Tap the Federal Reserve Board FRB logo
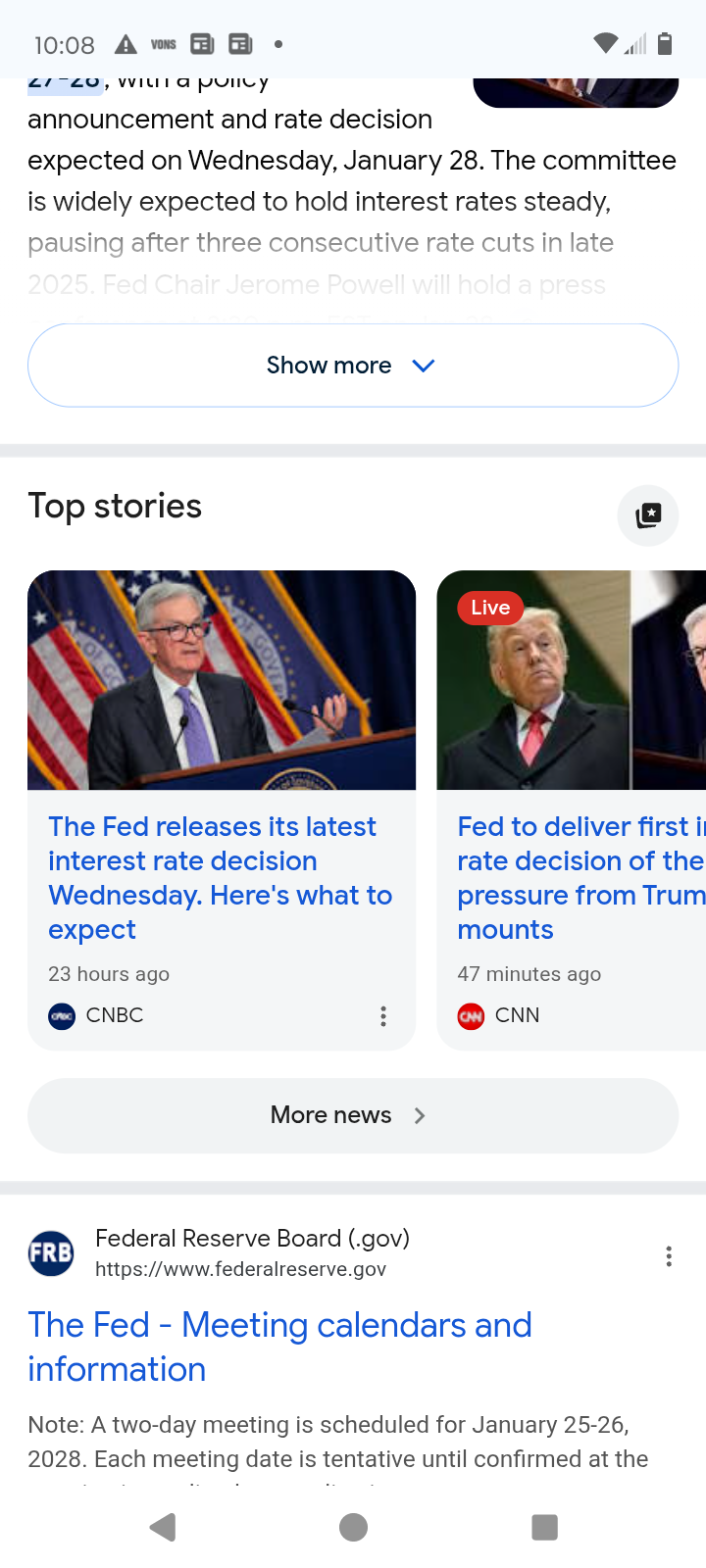The height and width of the screenshot is (1568, 706). 51,1253
